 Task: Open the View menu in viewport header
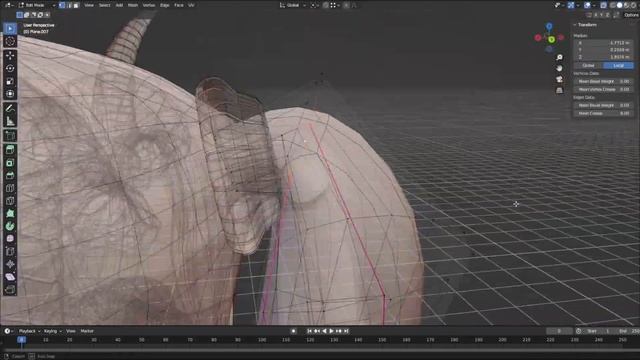89,5
